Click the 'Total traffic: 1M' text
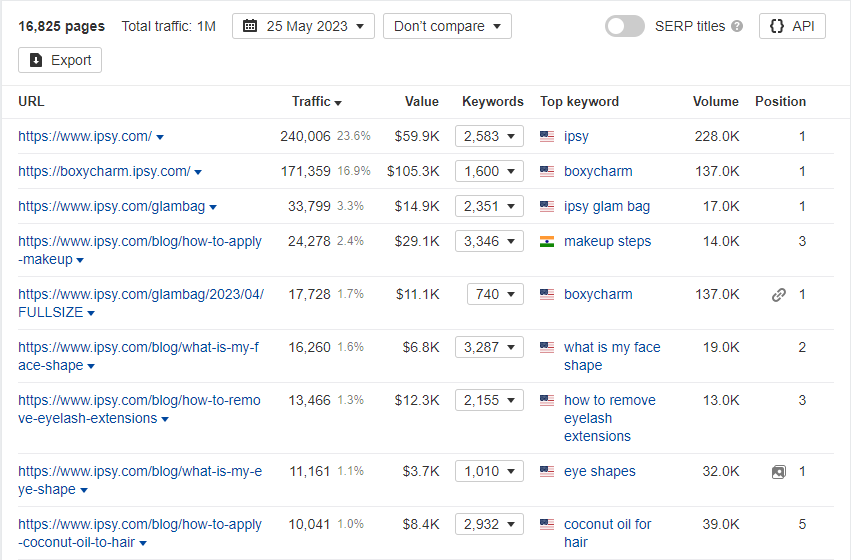 (x=169, y=26)
